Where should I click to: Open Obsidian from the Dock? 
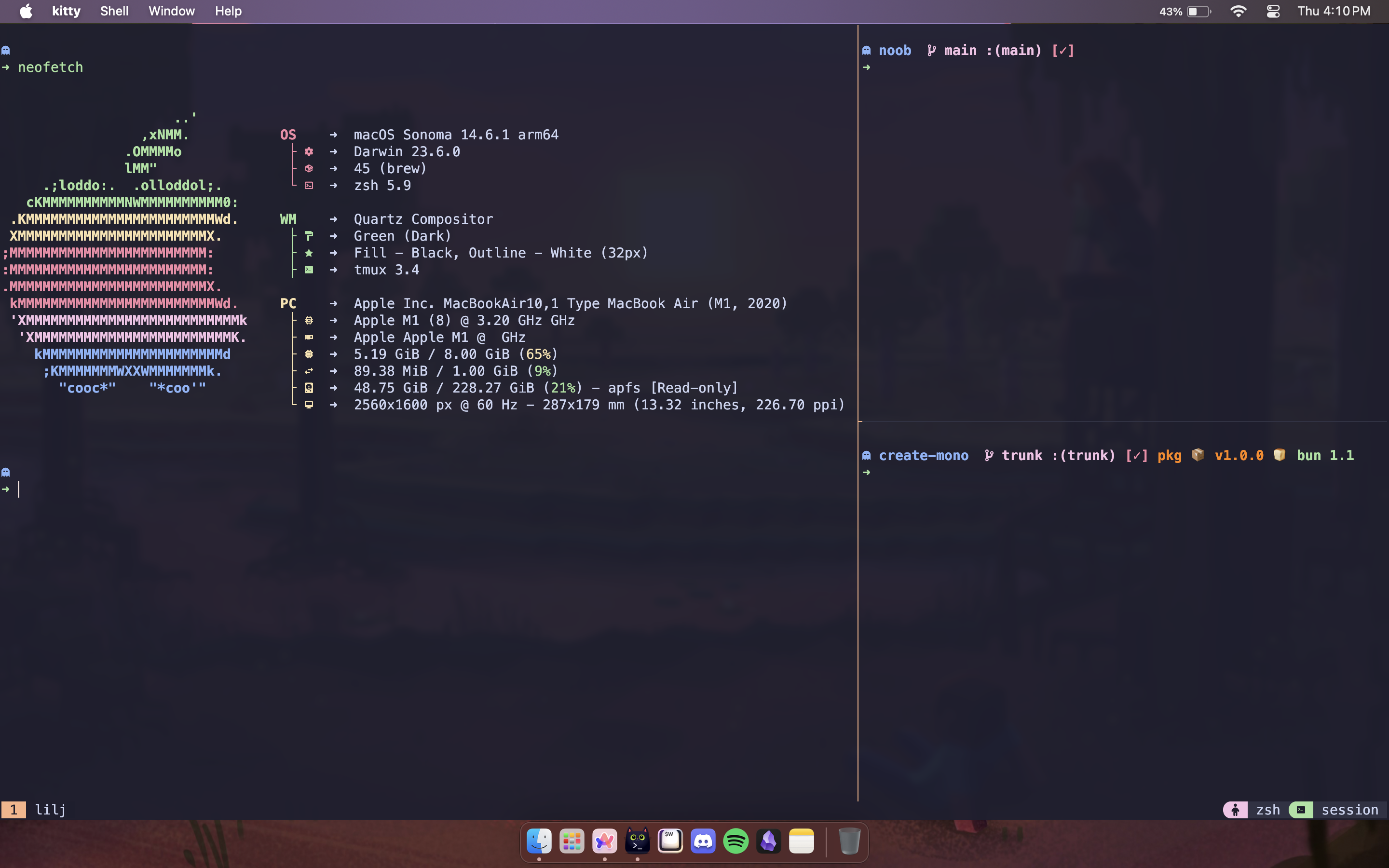(769, 841)
